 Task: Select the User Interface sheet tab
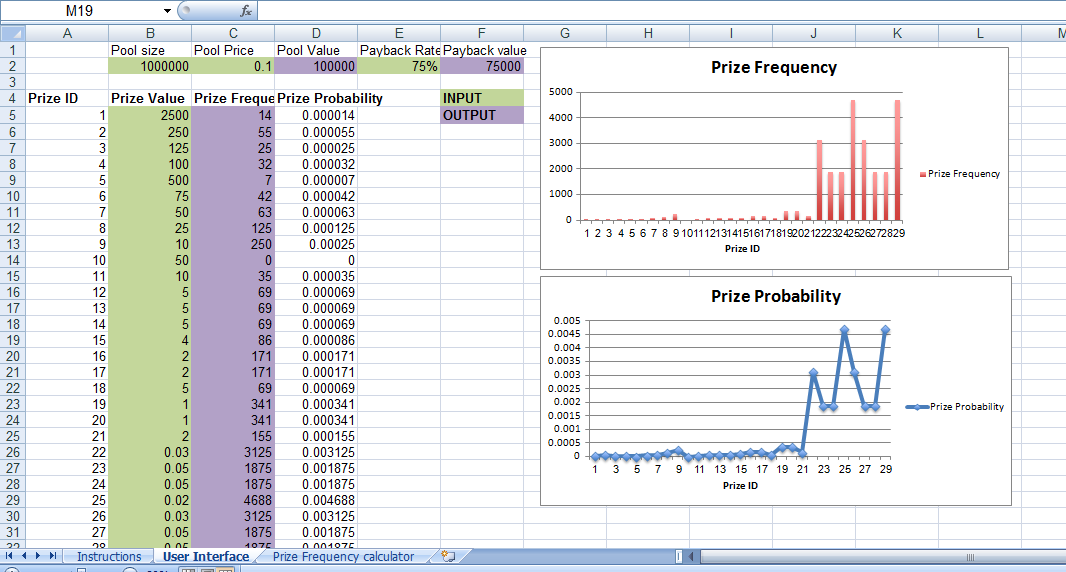pos(206,556)
